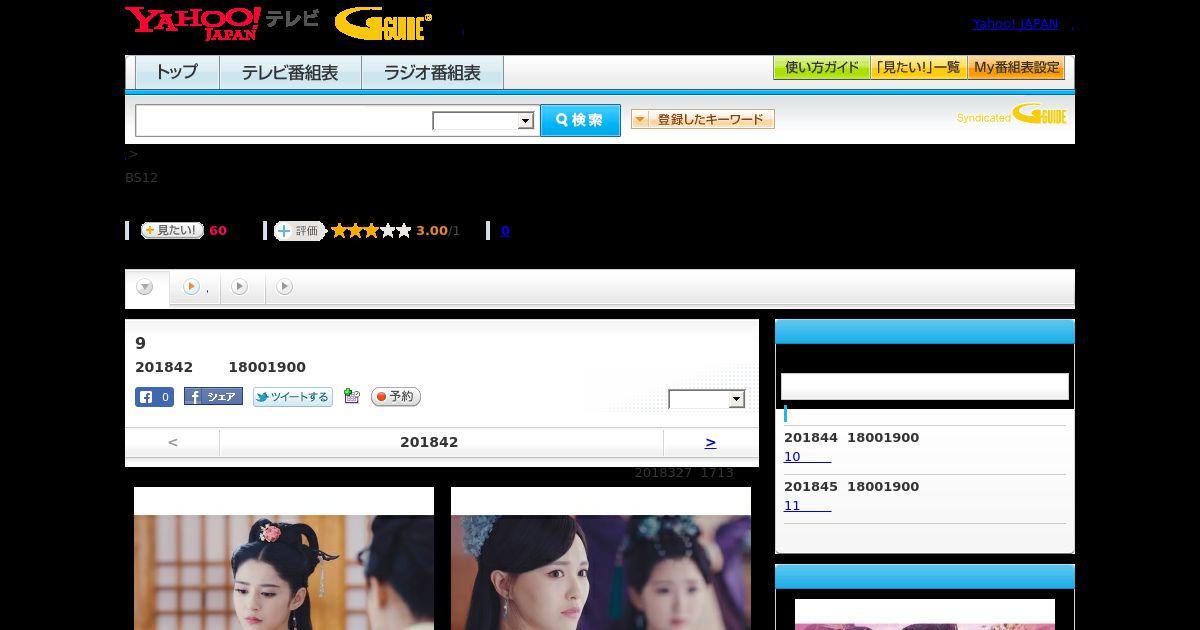Open the dropdown in the program info box

[707, 399]
